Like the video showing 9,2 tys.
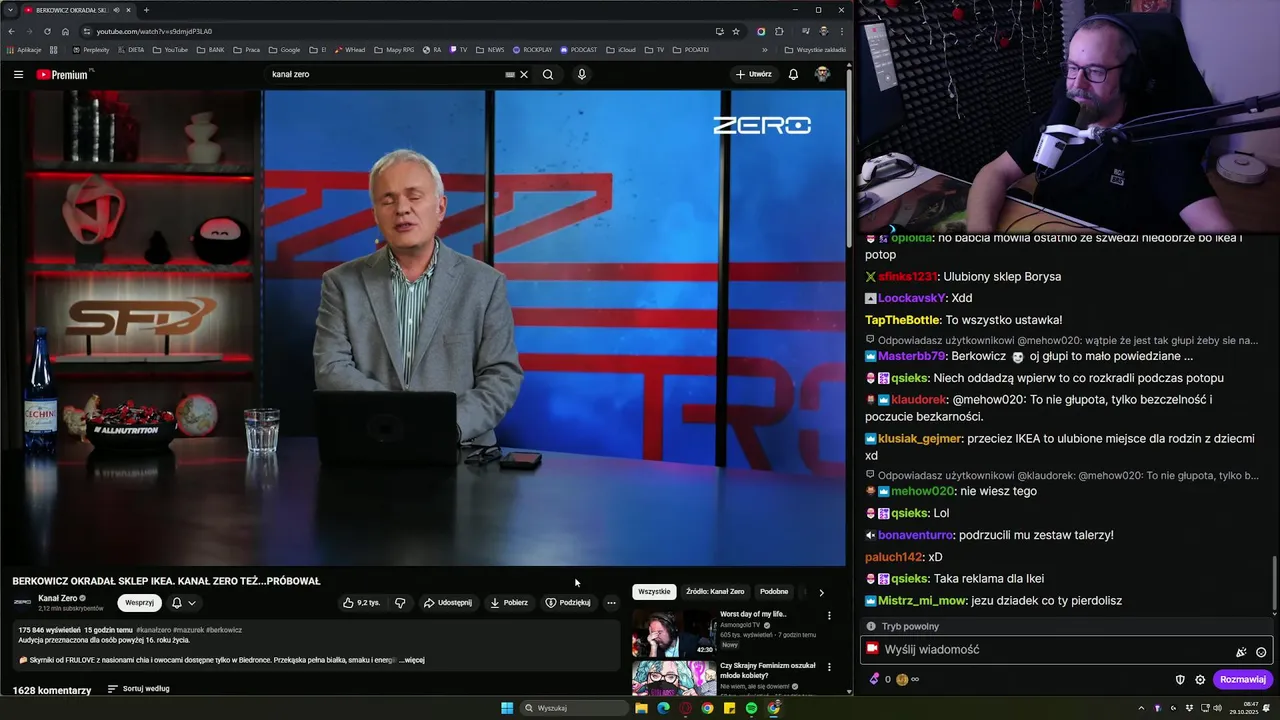 361,603
